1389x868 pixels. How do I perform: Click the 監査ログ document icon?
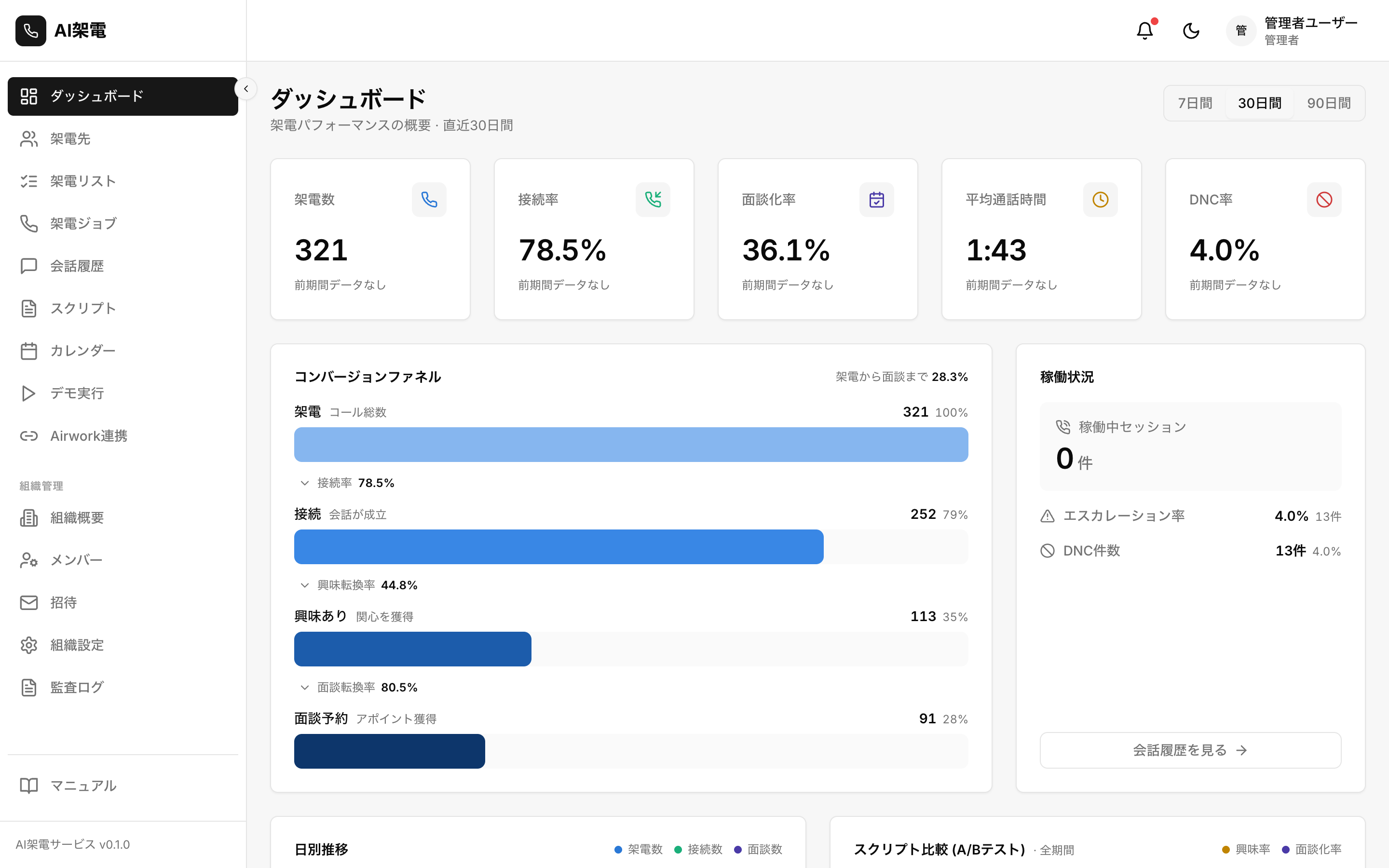tap(29, 687)
